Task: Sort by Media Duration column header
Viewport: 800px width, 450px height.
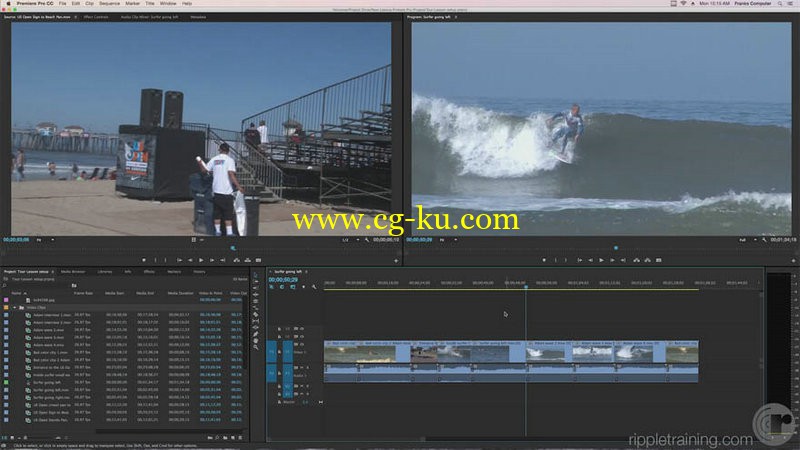Action: click(x=180, y=293)
